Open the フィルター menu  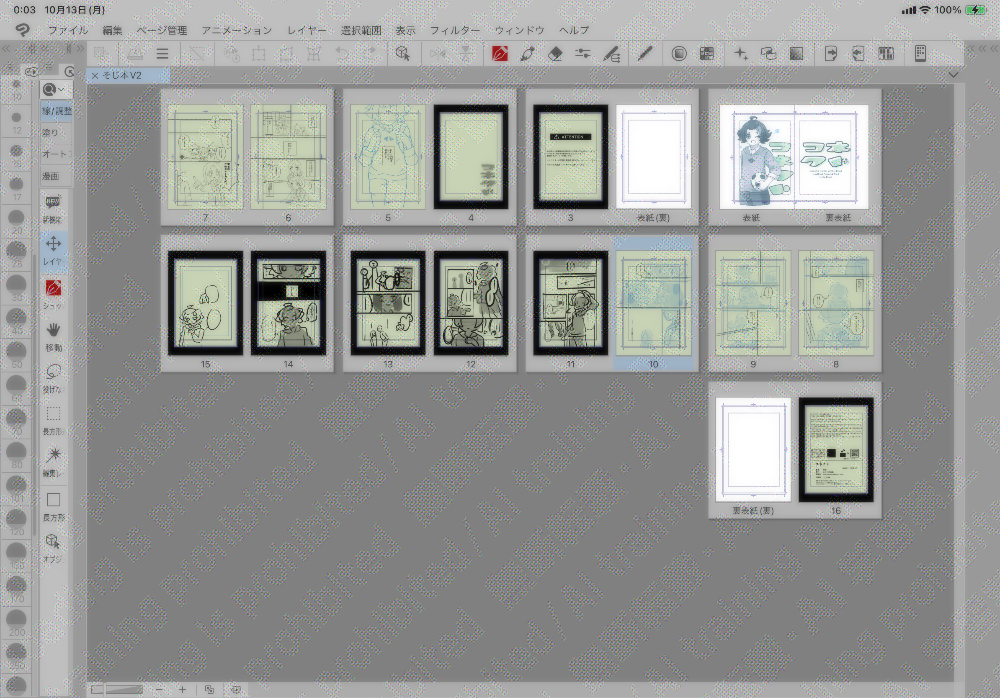pos(455,31)
